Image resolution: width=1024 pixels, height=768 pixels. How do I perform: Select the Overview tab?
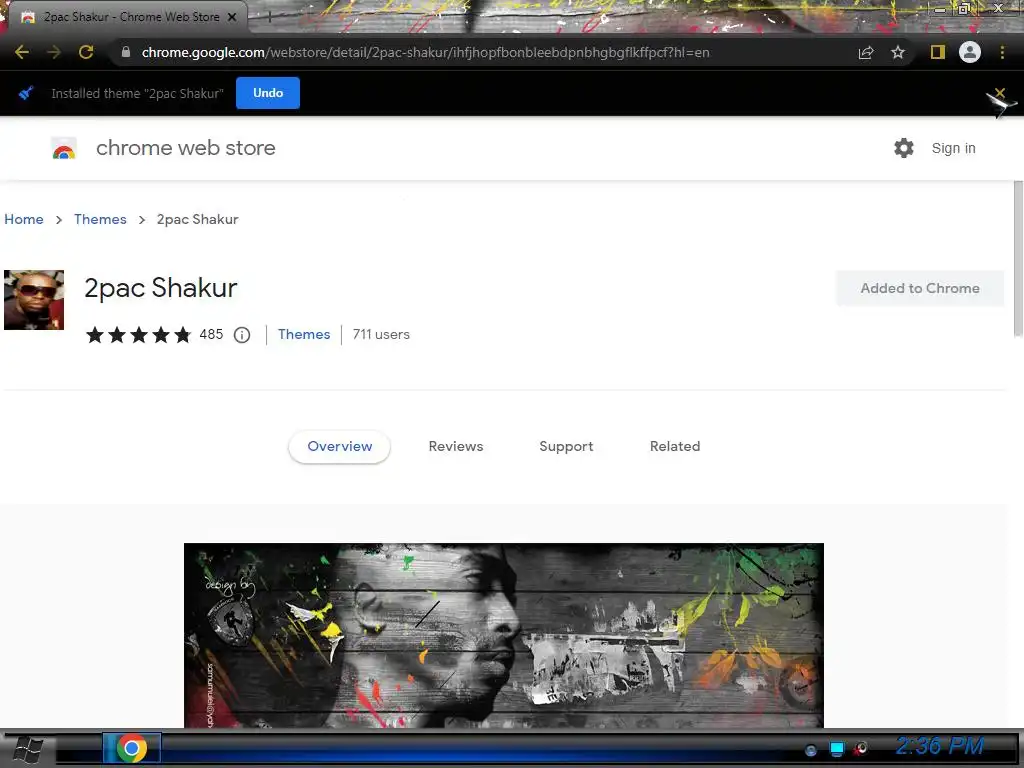pyautogui.click(x=340, y=446)
